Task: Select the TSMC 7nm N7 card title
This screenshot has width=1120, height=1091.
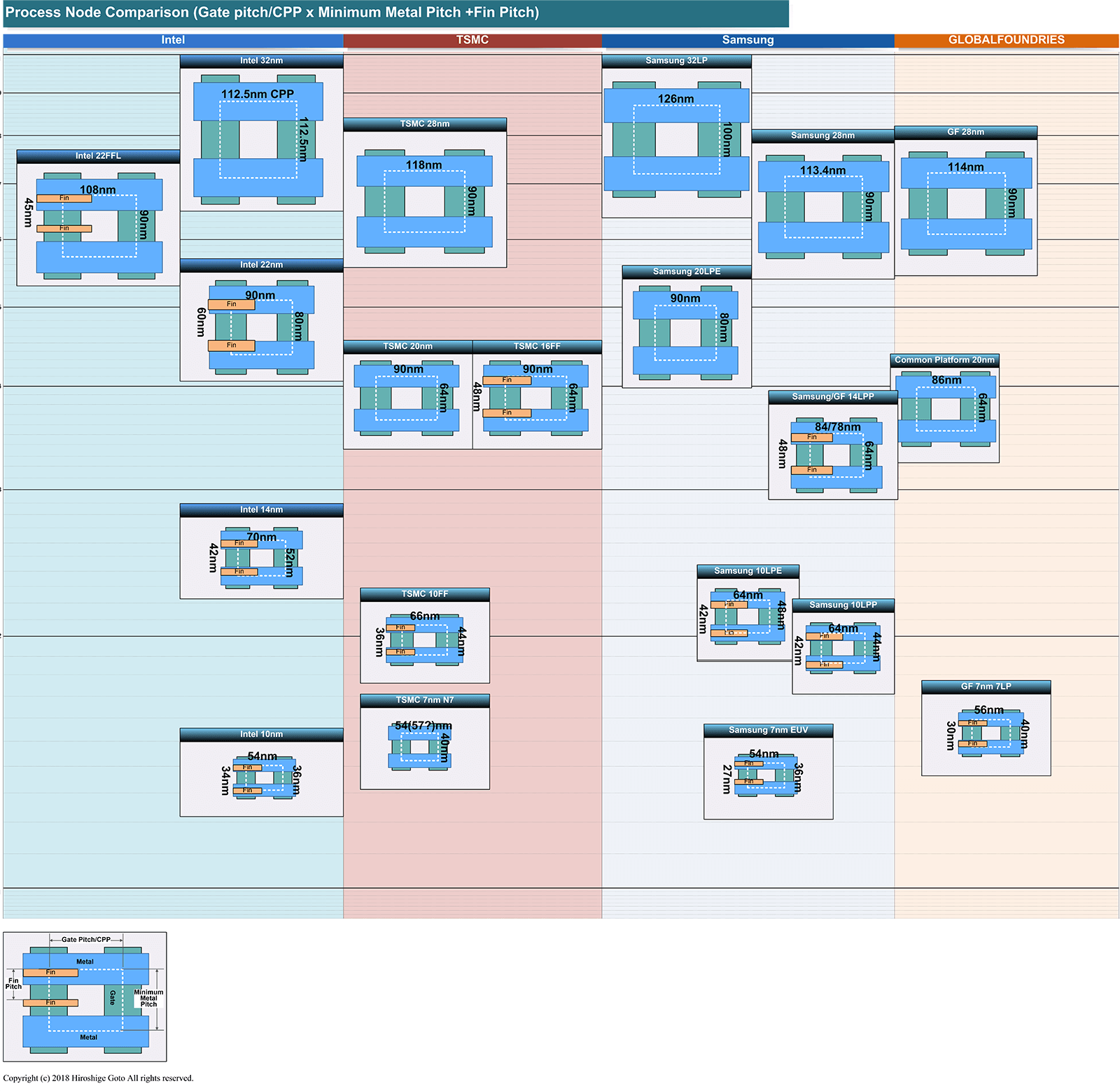Action: click(x=425, y=701)
